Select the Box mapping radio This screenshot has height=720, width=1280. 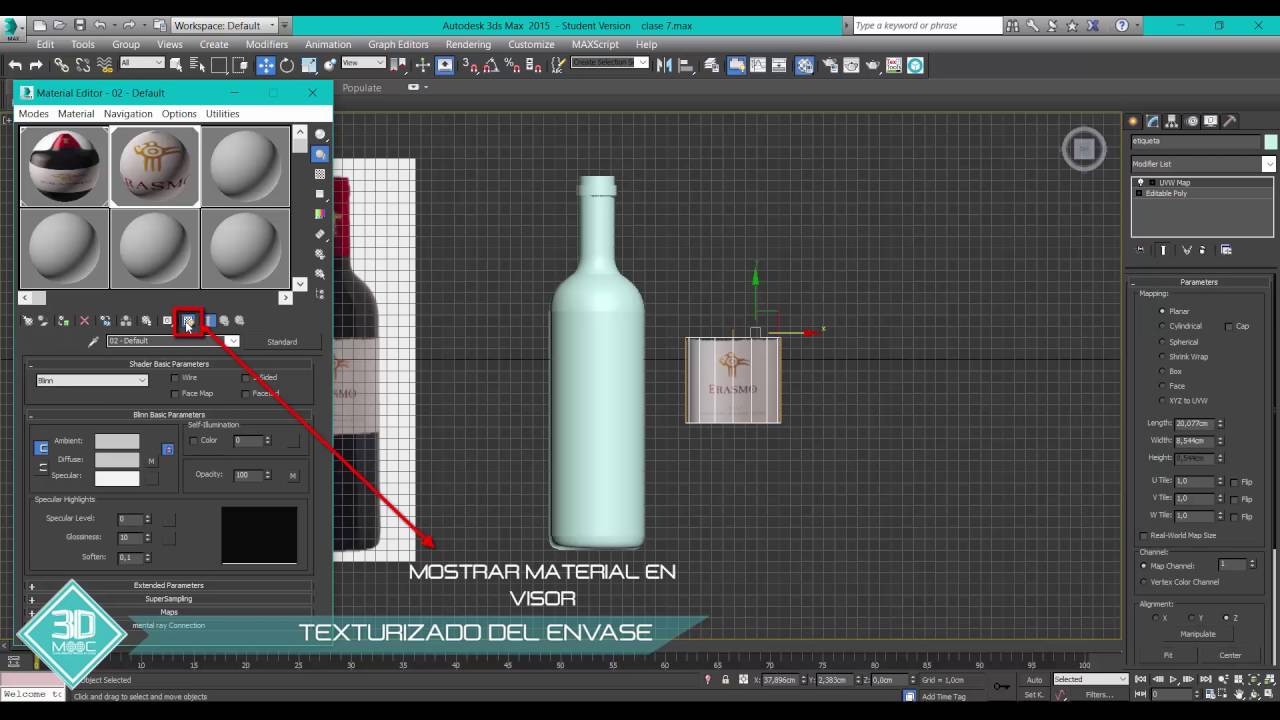(x=1162, y=371)
